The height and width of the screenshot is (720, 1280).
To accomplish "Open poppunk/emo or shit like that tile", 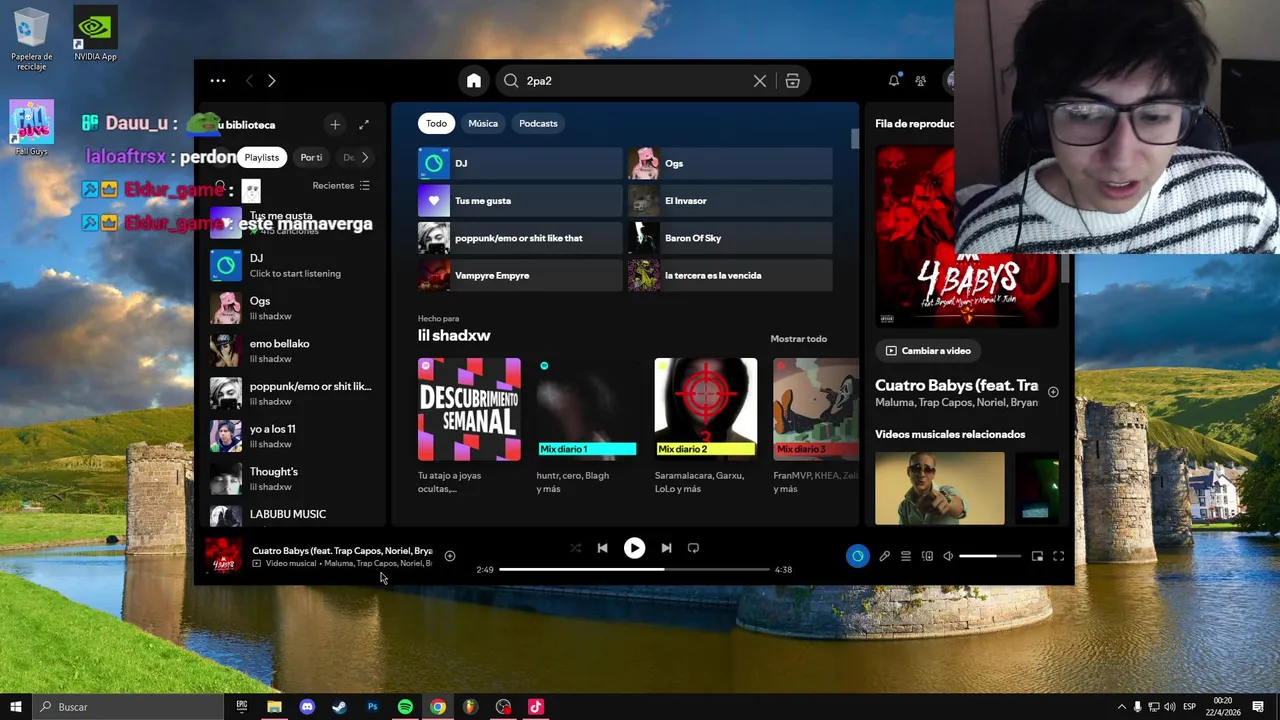I will tap(520, 238).
